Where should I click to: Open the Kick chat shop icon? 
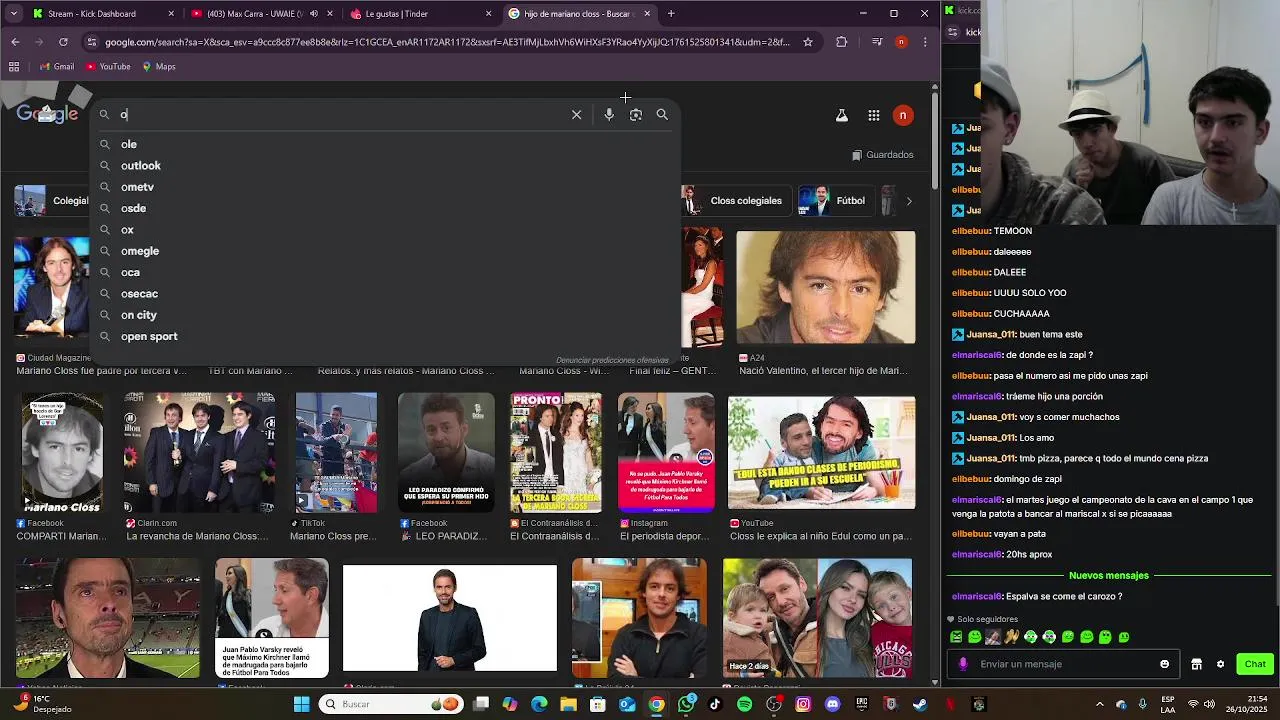tap(1196, 664)
